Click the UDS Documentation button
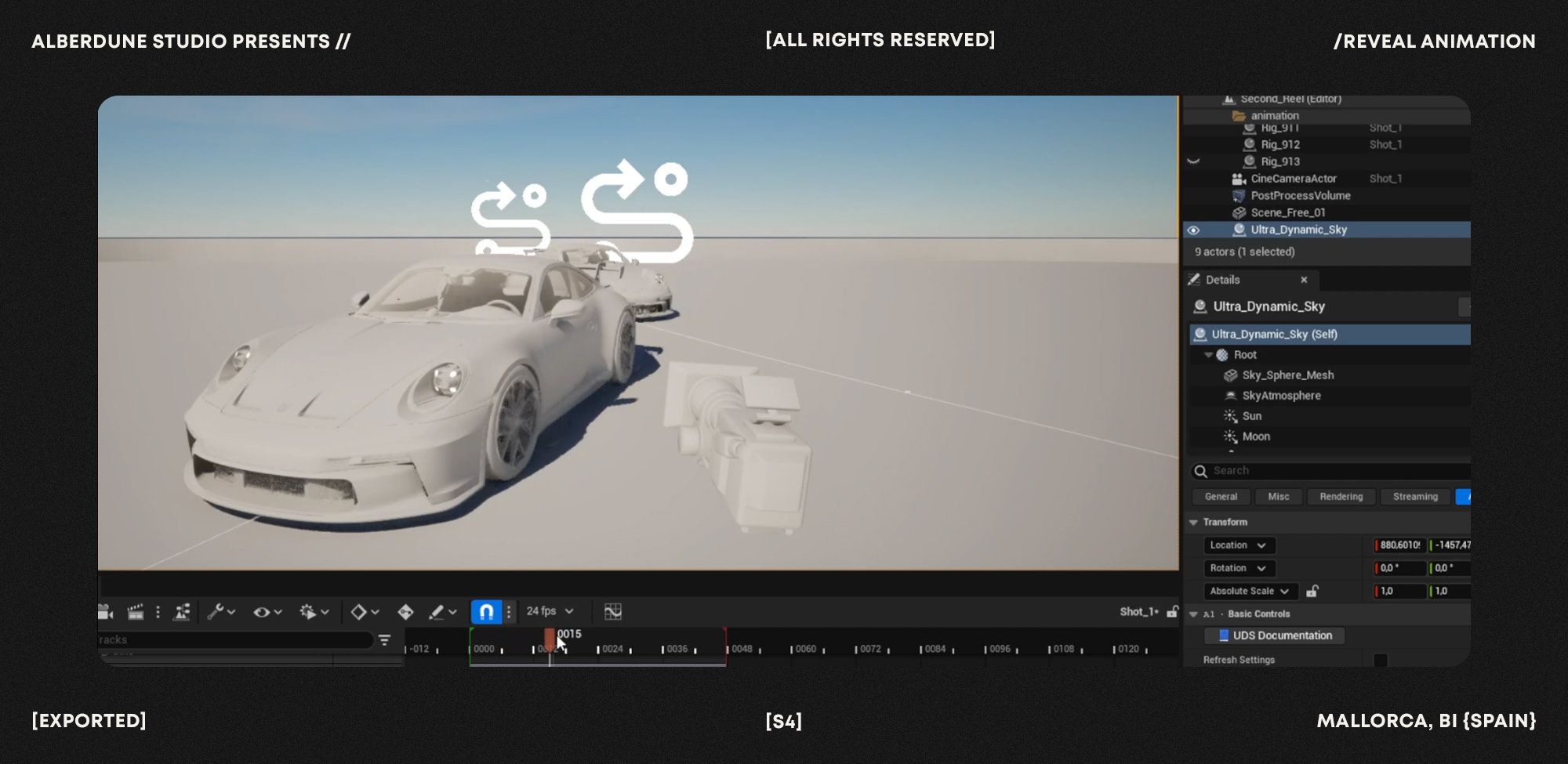This screenshot has width=1568, height=764. tap(1275, 635)
